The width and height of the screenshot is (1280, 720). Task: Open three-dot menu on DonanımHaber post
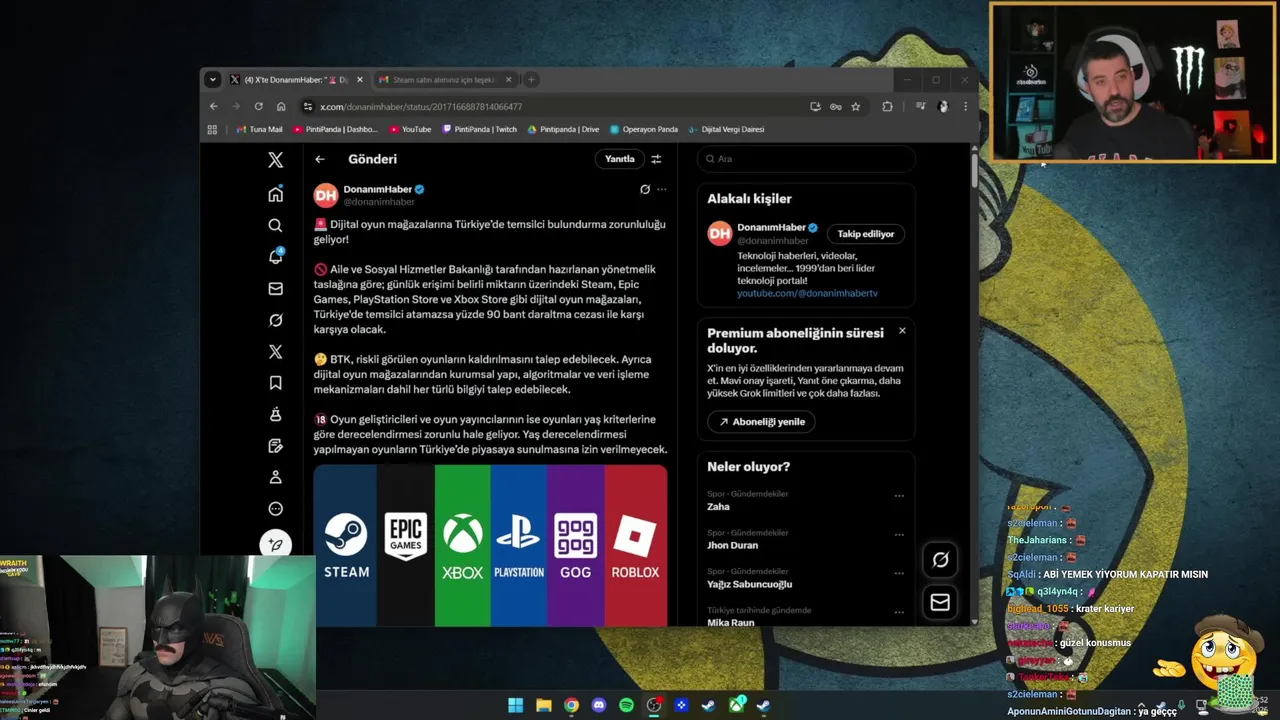coord(661,189)
